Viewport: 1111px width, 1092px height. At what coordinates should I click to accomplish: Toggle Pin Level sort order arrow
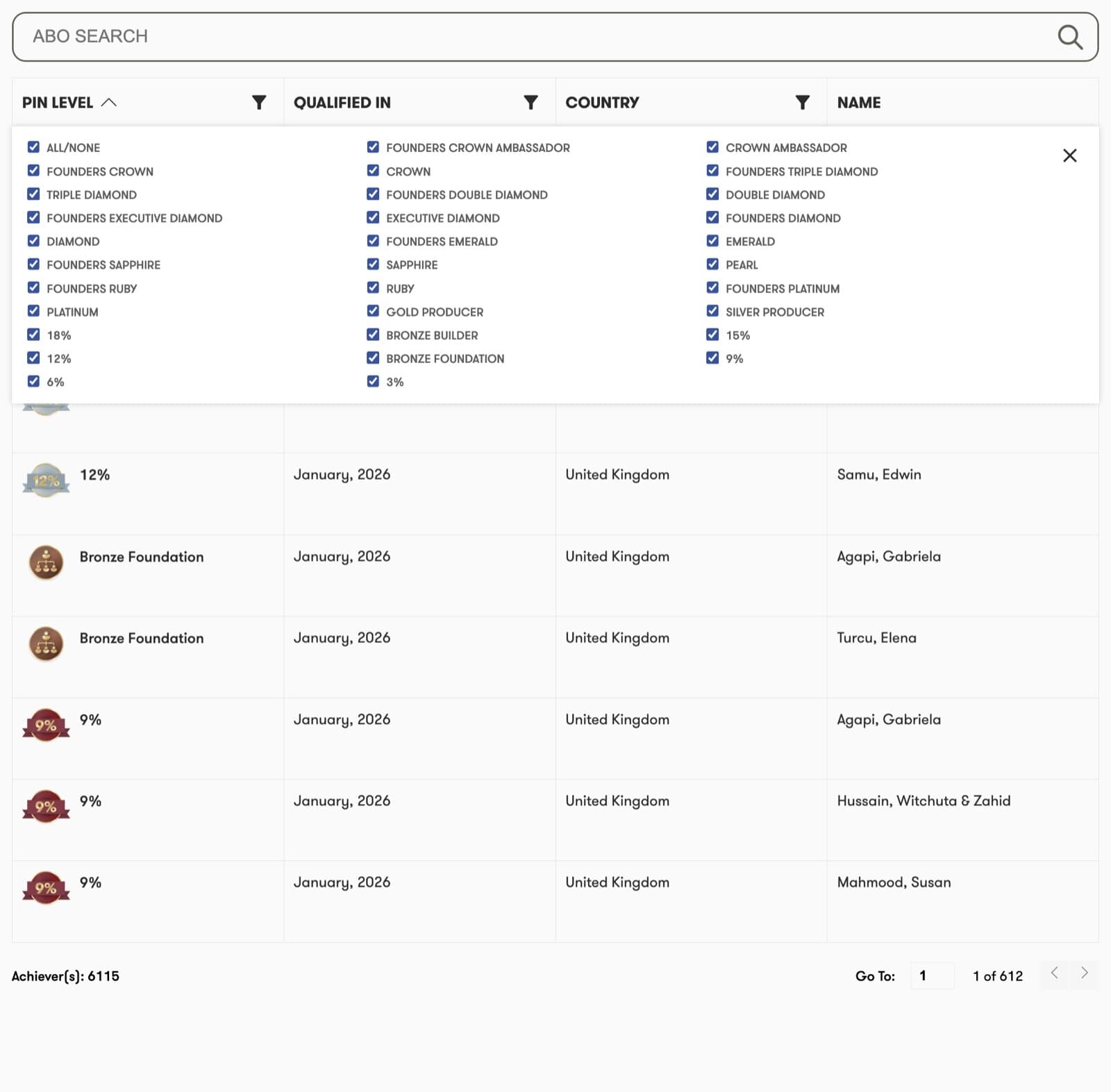109,103
